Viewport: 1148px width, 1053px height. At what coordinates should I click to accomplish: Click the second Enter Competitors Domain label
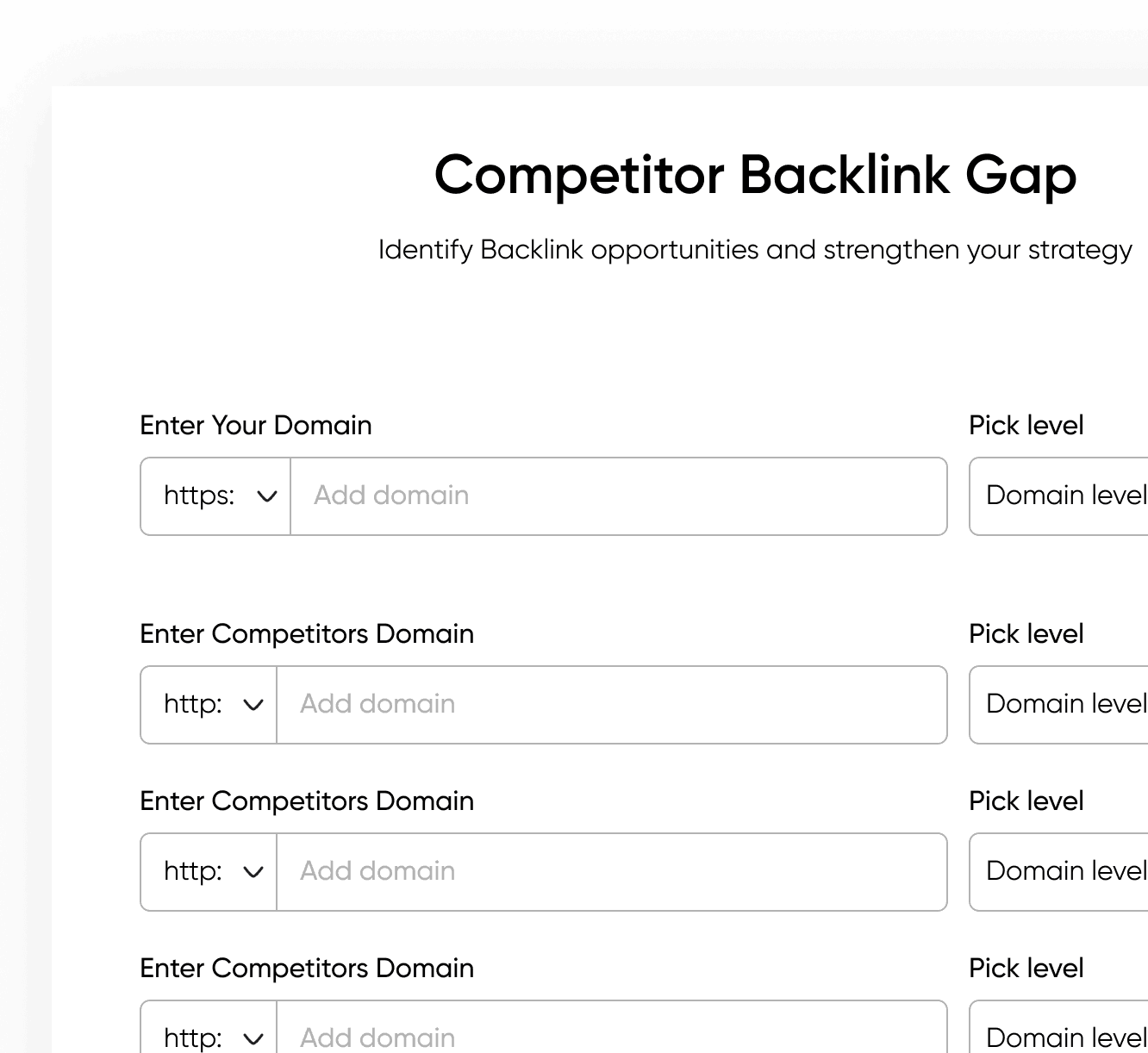point(307,801)
